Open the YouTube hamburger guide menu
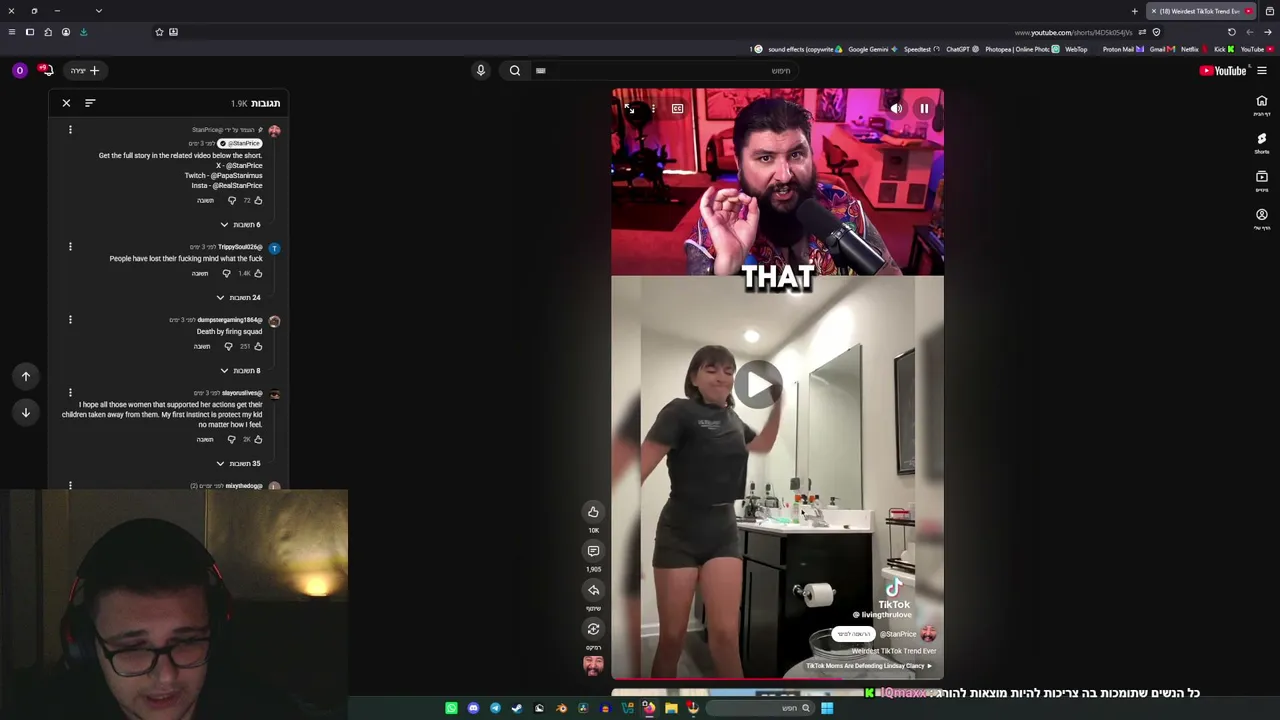This screenshot has height=720, width=1280. pyautogui.click(x=1261, y=70)
